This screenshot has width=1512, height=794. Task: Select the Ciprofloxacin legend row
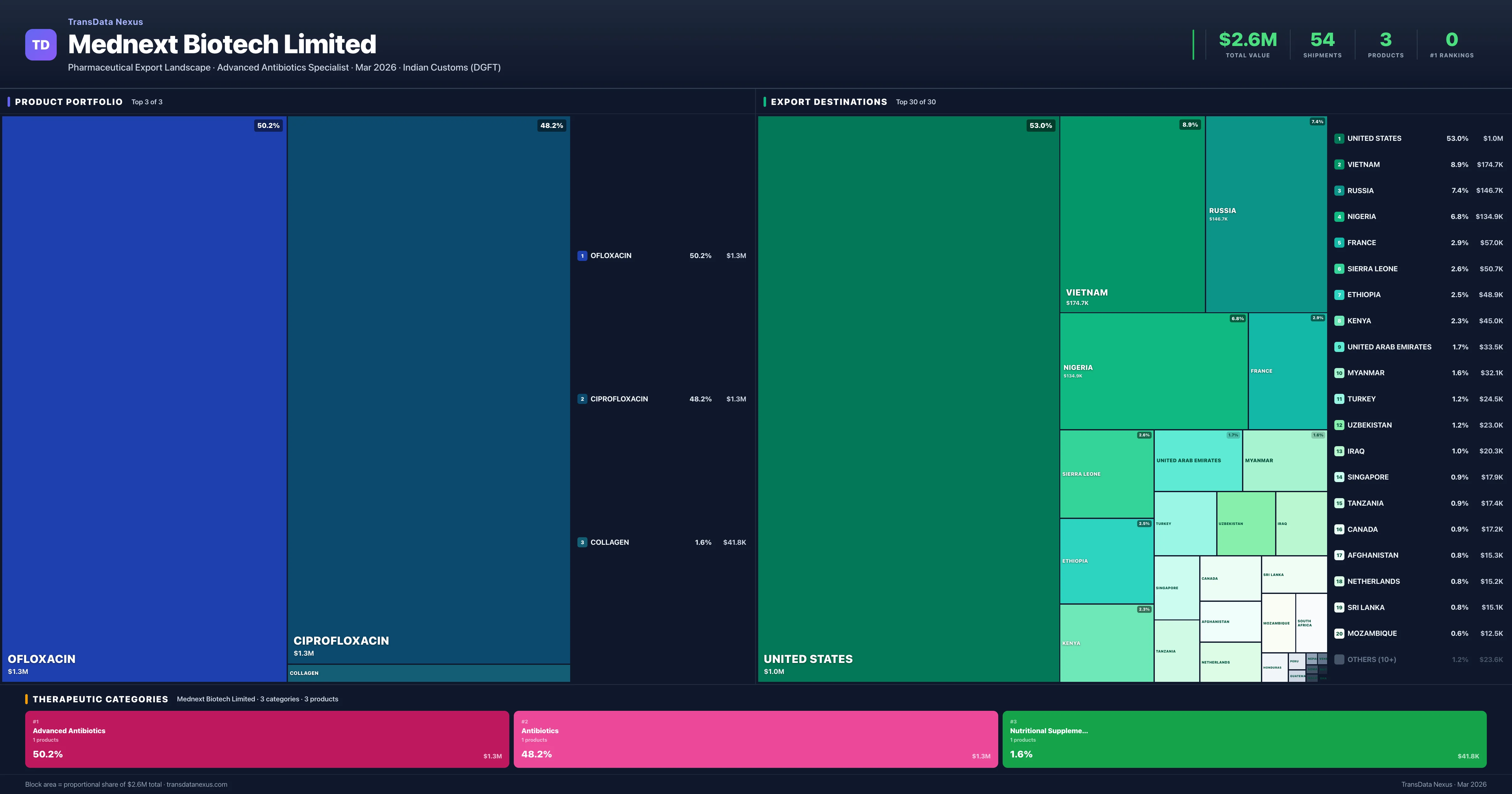click(661, 399)
